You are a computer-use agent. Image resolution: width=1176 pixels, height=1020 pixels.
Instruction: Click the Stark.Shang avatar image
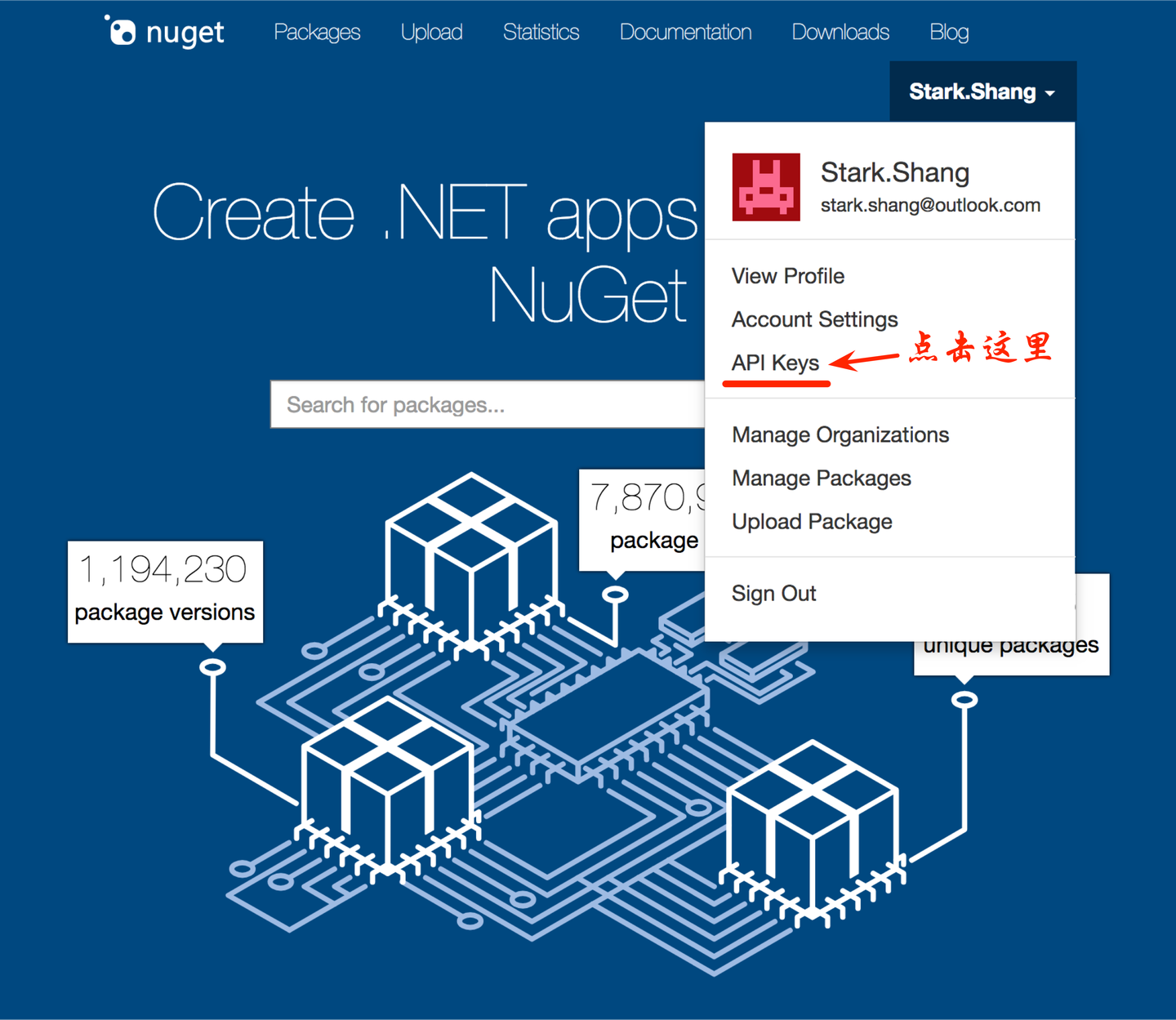point(764,187)
